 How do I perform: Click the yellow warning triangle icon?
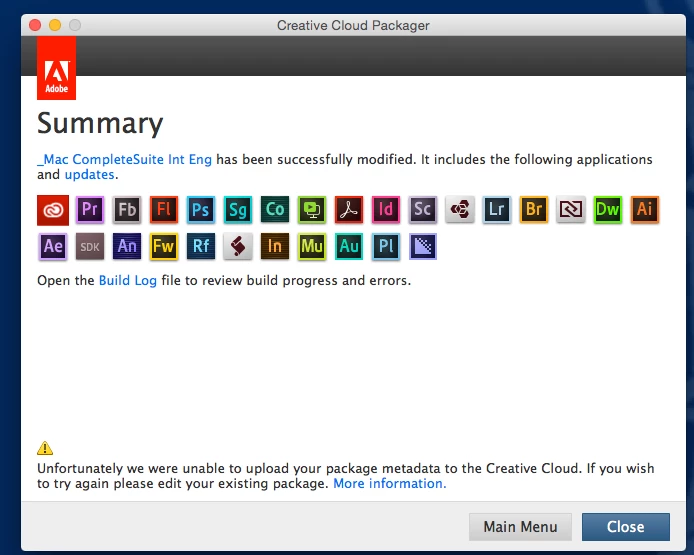point(45,448)
